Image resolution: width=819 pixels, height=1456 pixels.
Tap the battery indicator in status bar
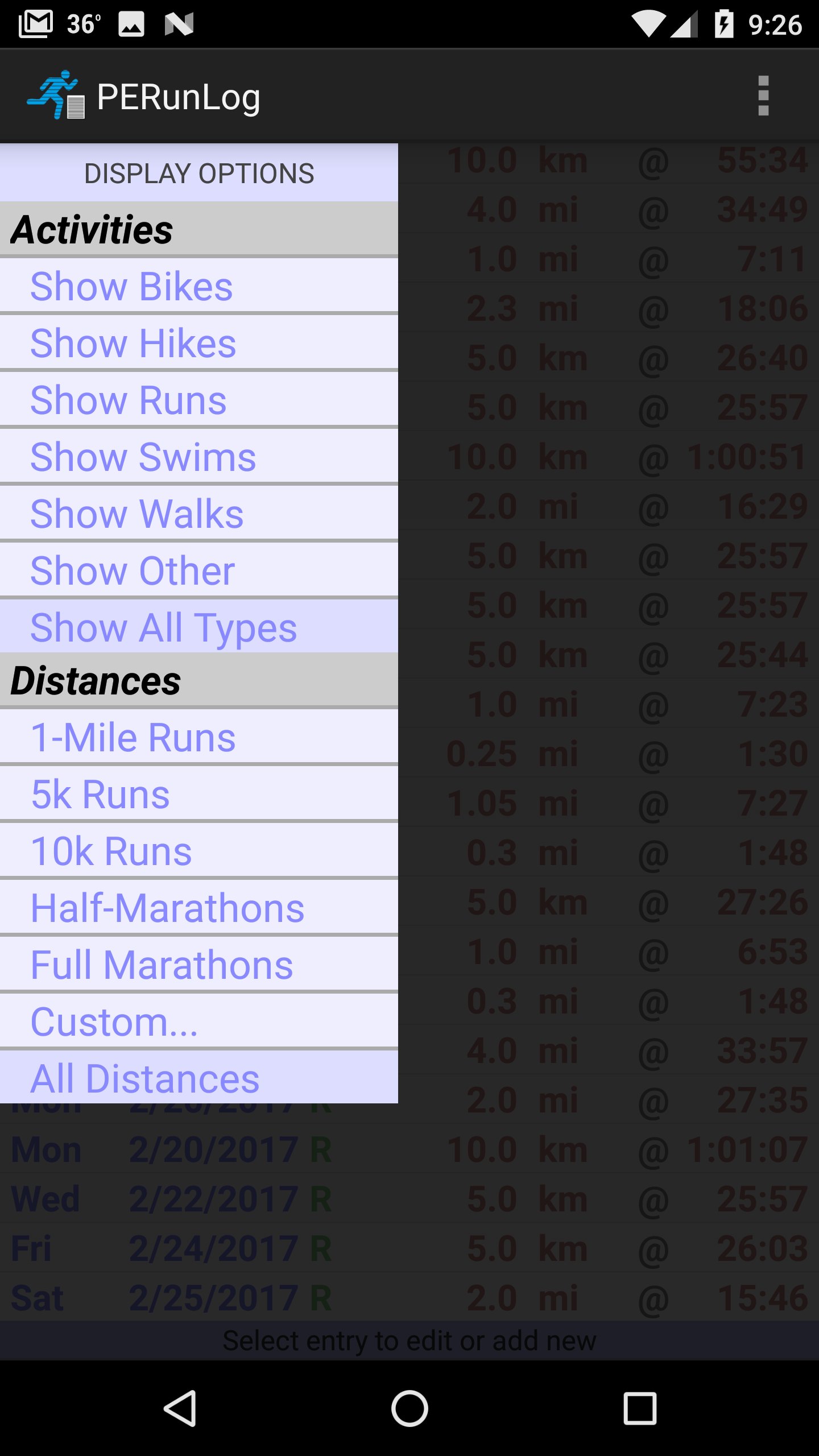[x=725, y=23]
